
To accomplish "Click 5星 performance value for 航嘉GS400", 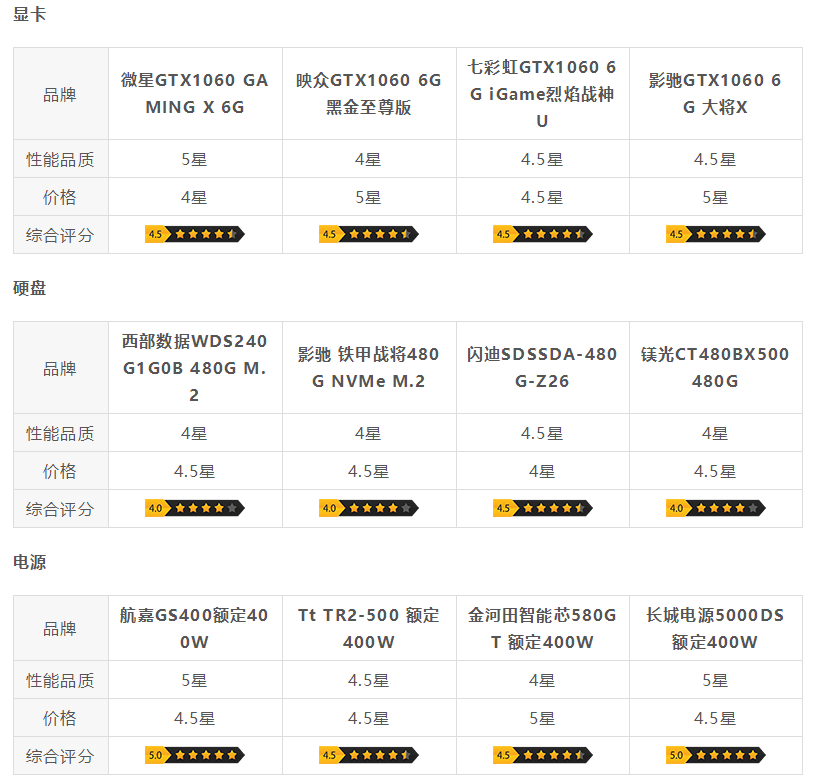I will 194,680.
